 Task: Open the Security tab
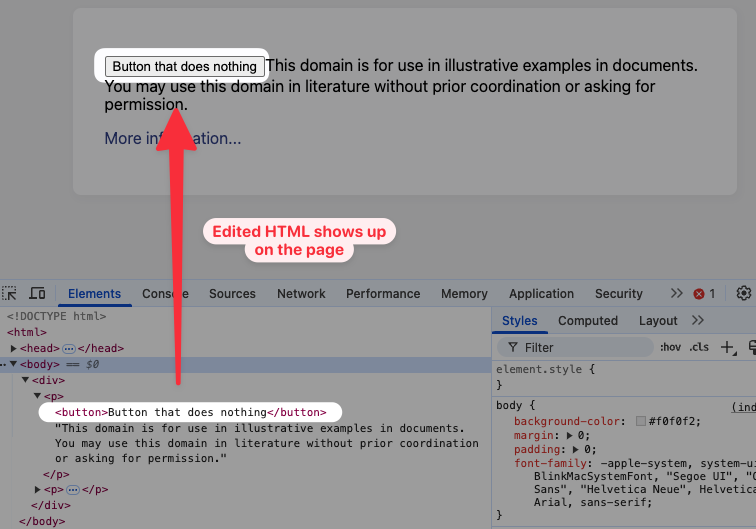click(619, 294)
